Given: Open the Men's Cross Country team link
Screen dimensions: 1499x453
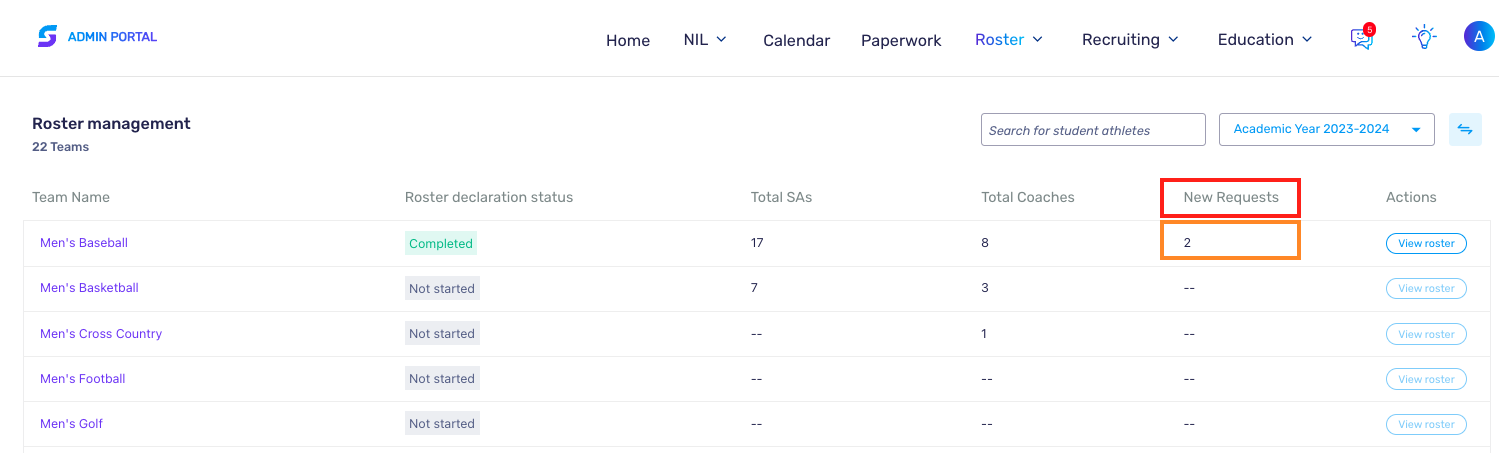Looking at the screenshot, I should point(101,334).
